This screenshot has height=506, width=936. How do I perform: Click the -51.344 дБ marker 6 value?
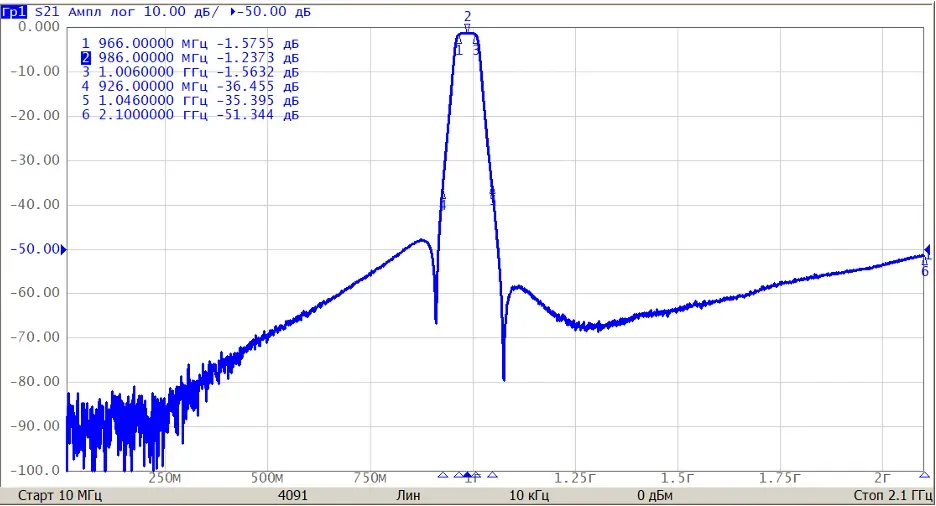click(257, 115)
